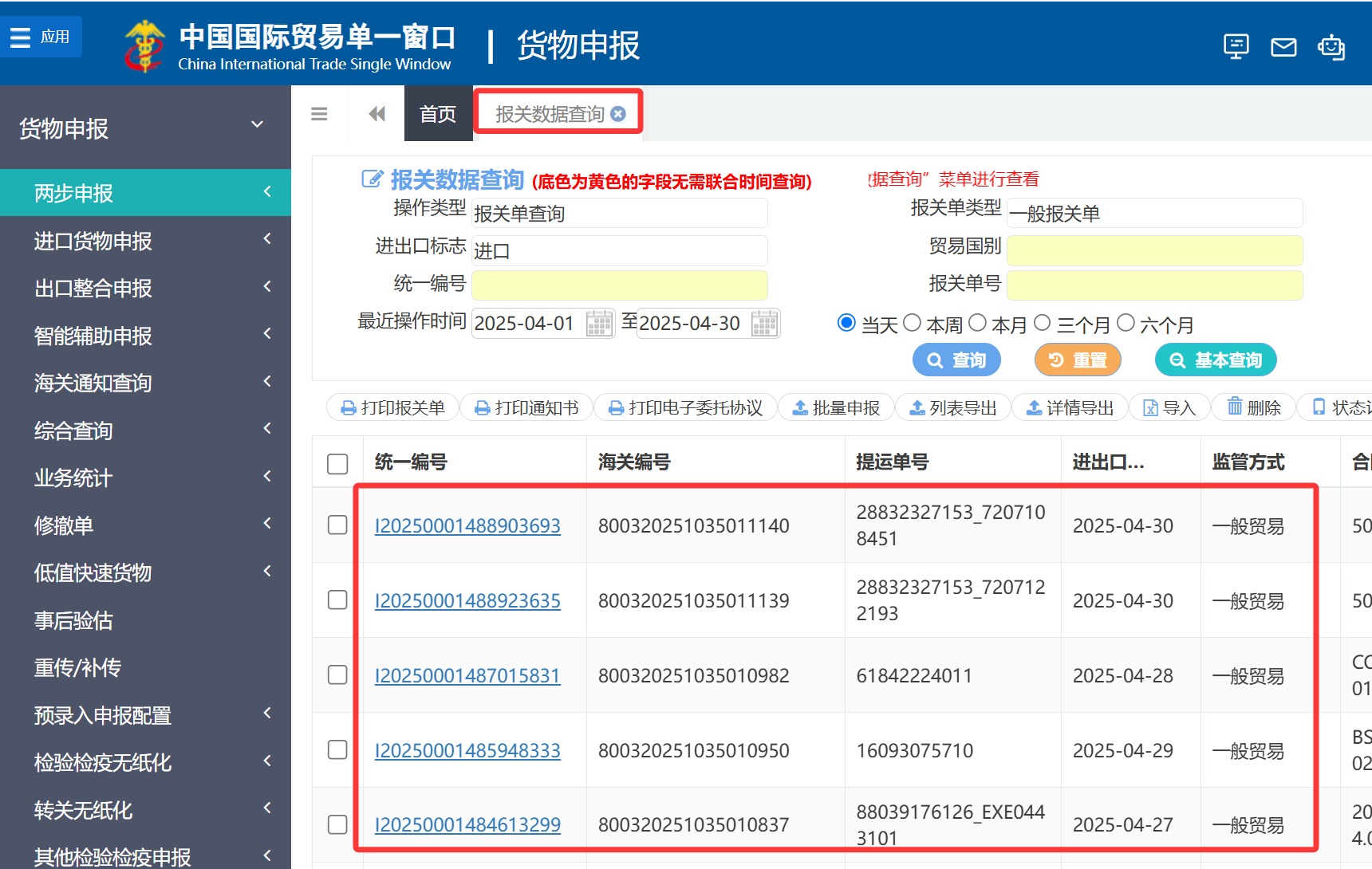Click 列表导出 export button
This screenshot has height=869, width=1372.
953,407
